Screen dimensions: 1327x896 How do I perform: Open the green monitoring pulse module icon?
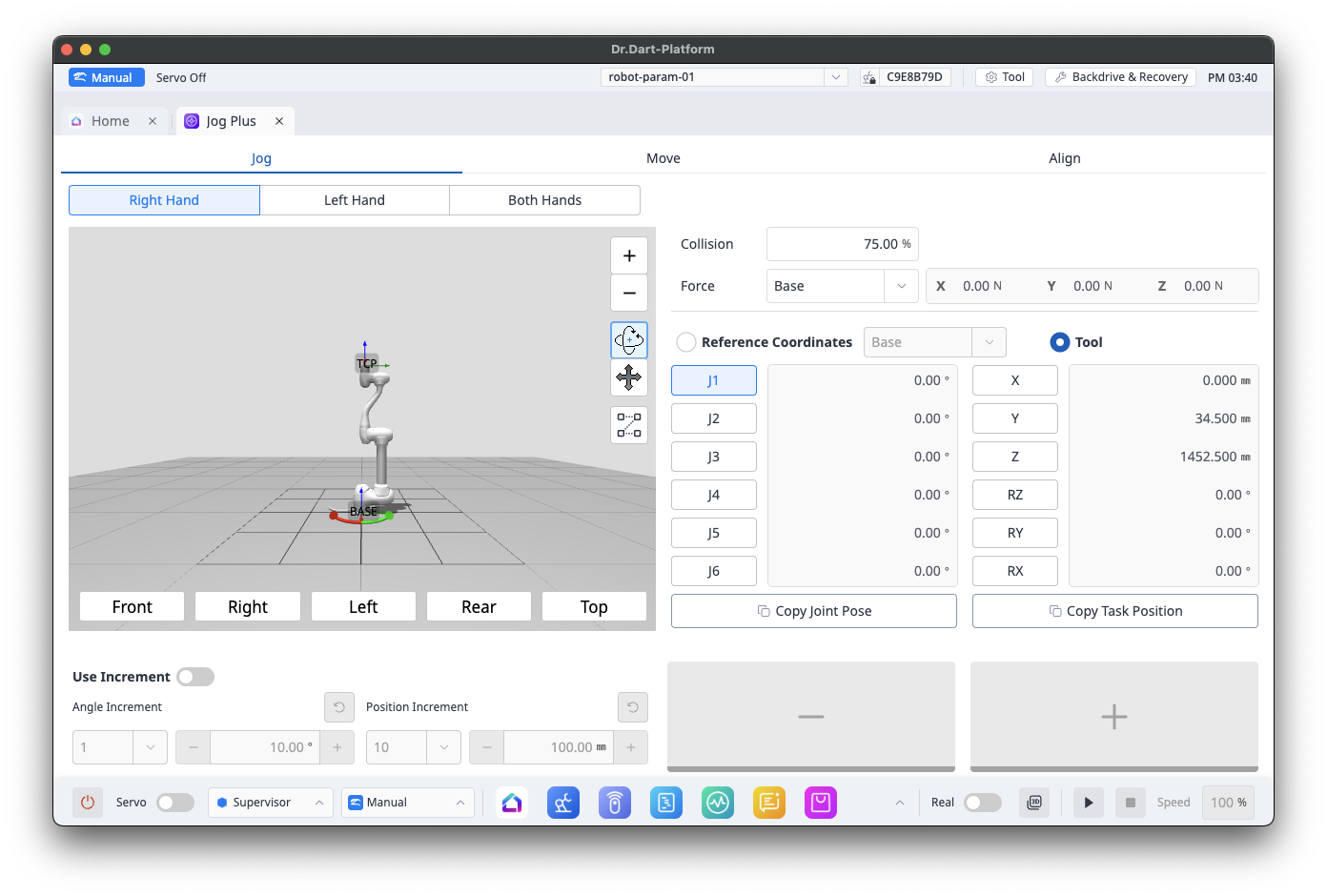point(718,803)
